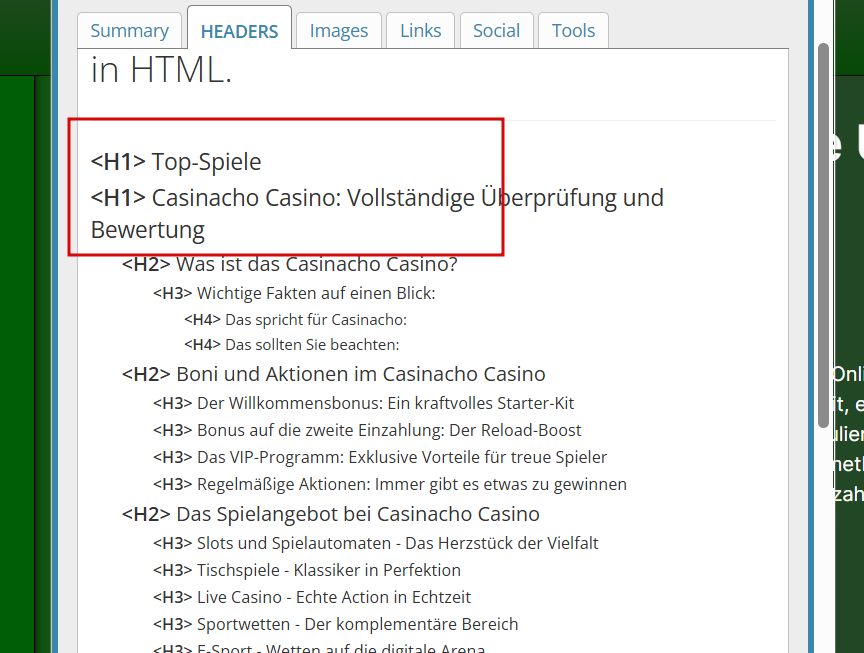The width and height of the screenshot is (864, 653).
Task: Select H2 'Was ist das Casinacho Casino?'
Action: (x=289, y=264)
